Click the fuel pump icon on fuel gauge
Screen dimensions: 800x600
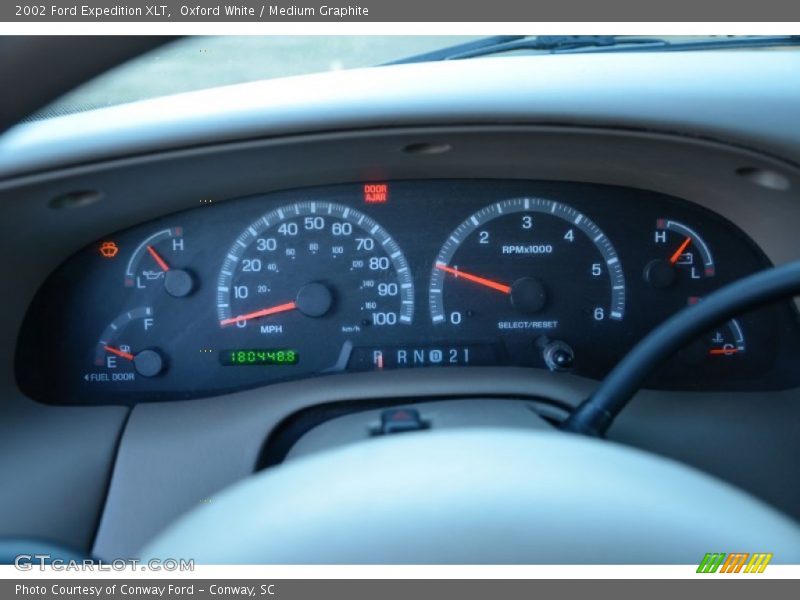click(125, 349)
